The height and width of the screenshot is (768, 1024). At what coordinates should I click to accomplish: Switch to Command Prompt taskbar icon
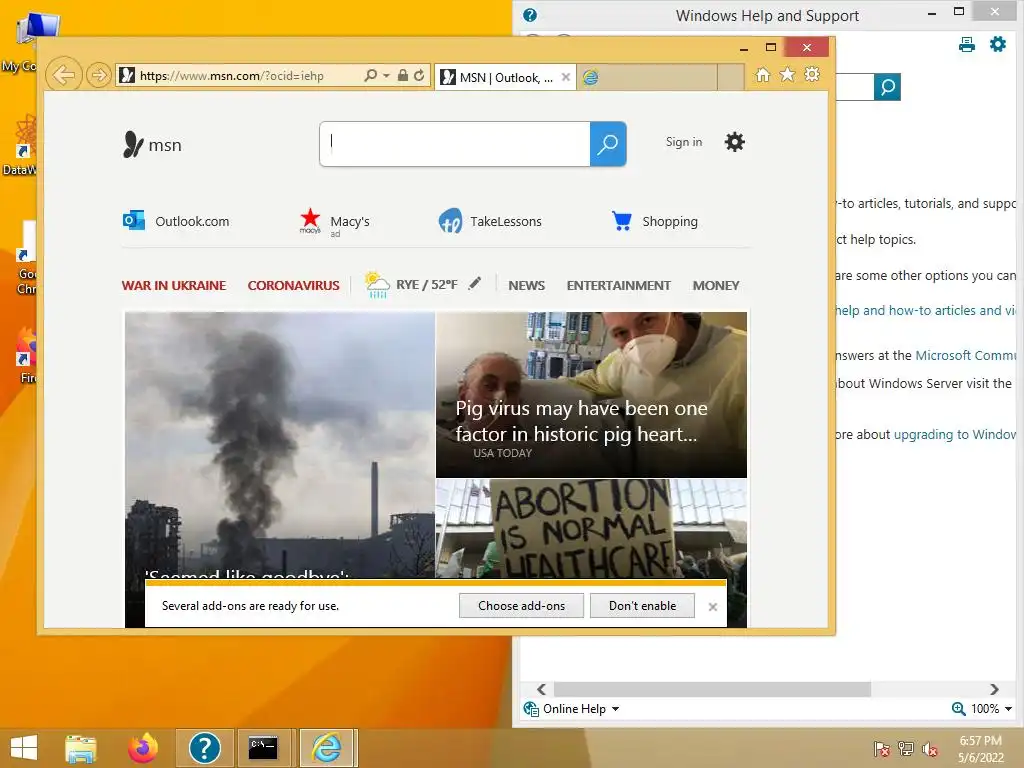263,748
